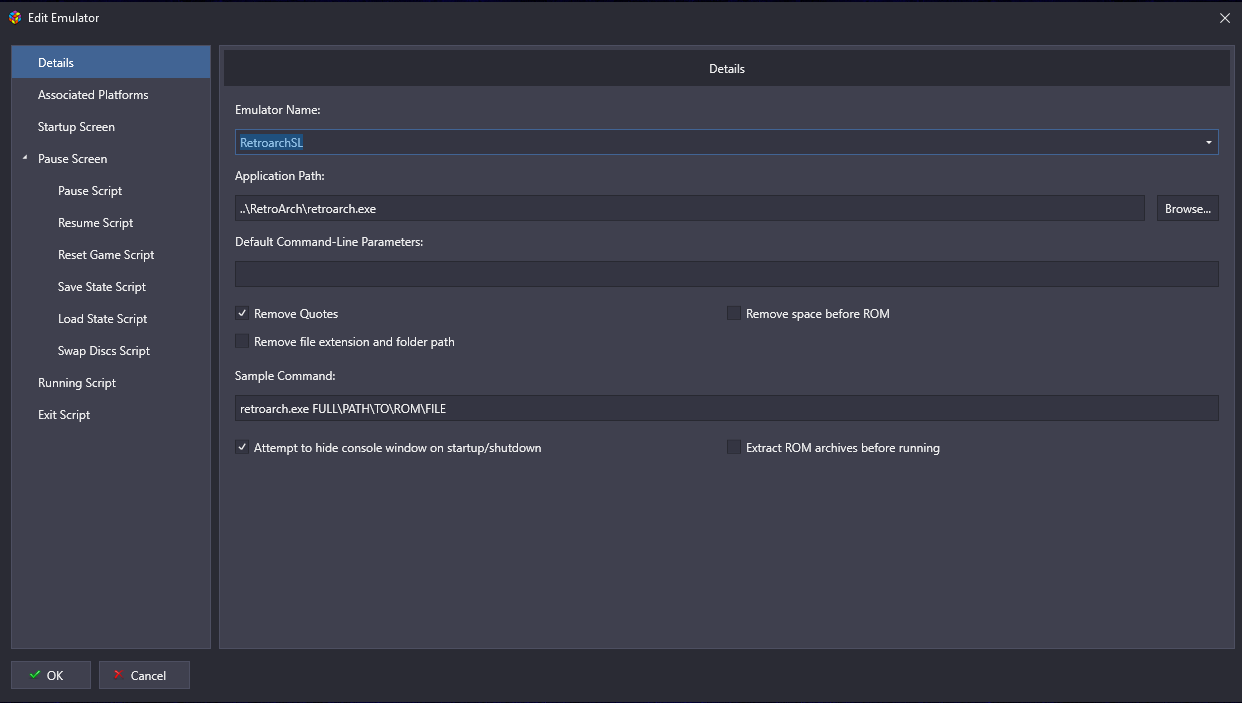This screenshot has height=703, width=1242.
Task: Enable Remove space before ROM
Action: pos(734,313)
